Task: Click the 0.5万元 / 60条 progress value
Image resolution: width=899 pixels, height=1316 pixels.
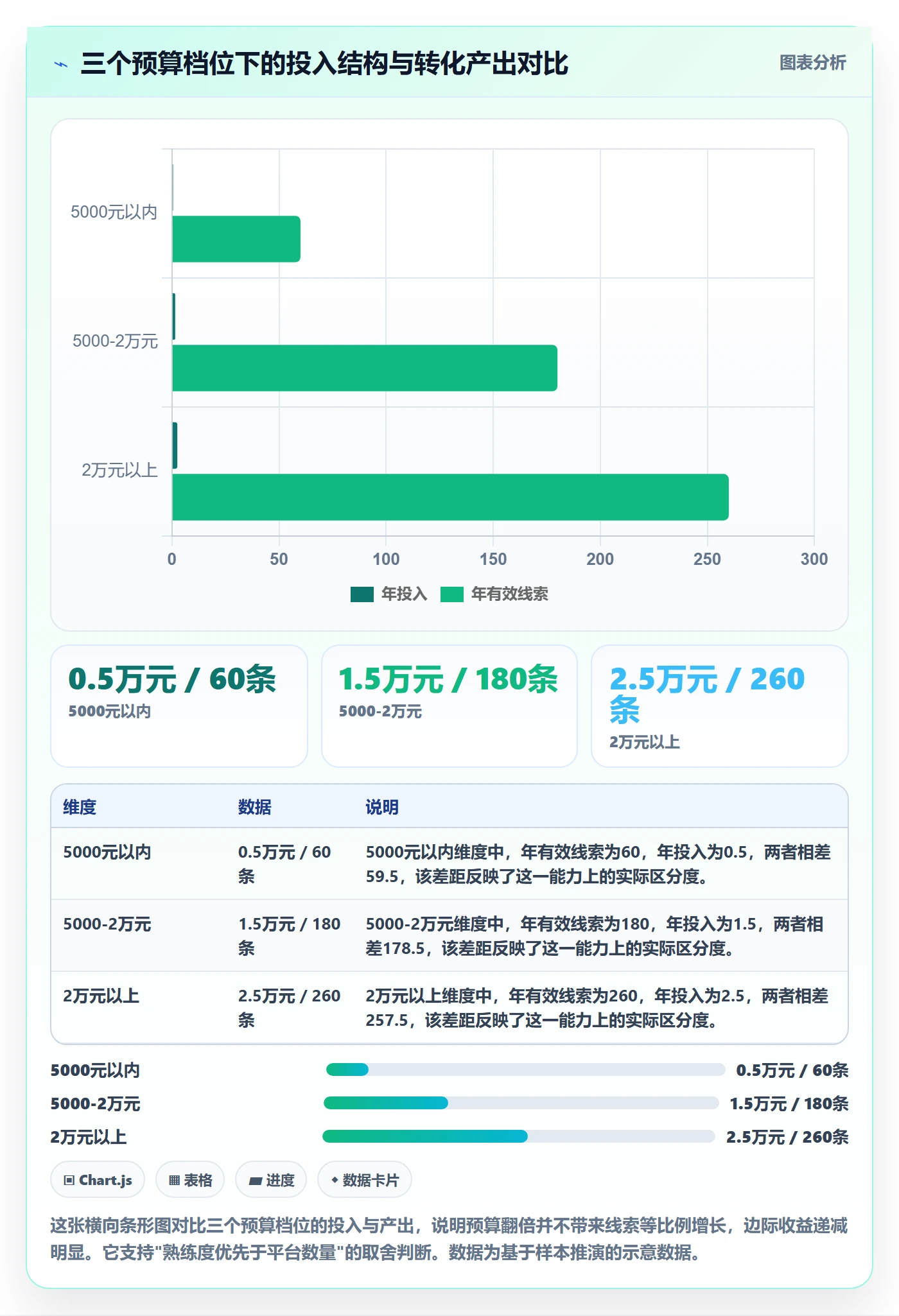Action: [792, 1070]
